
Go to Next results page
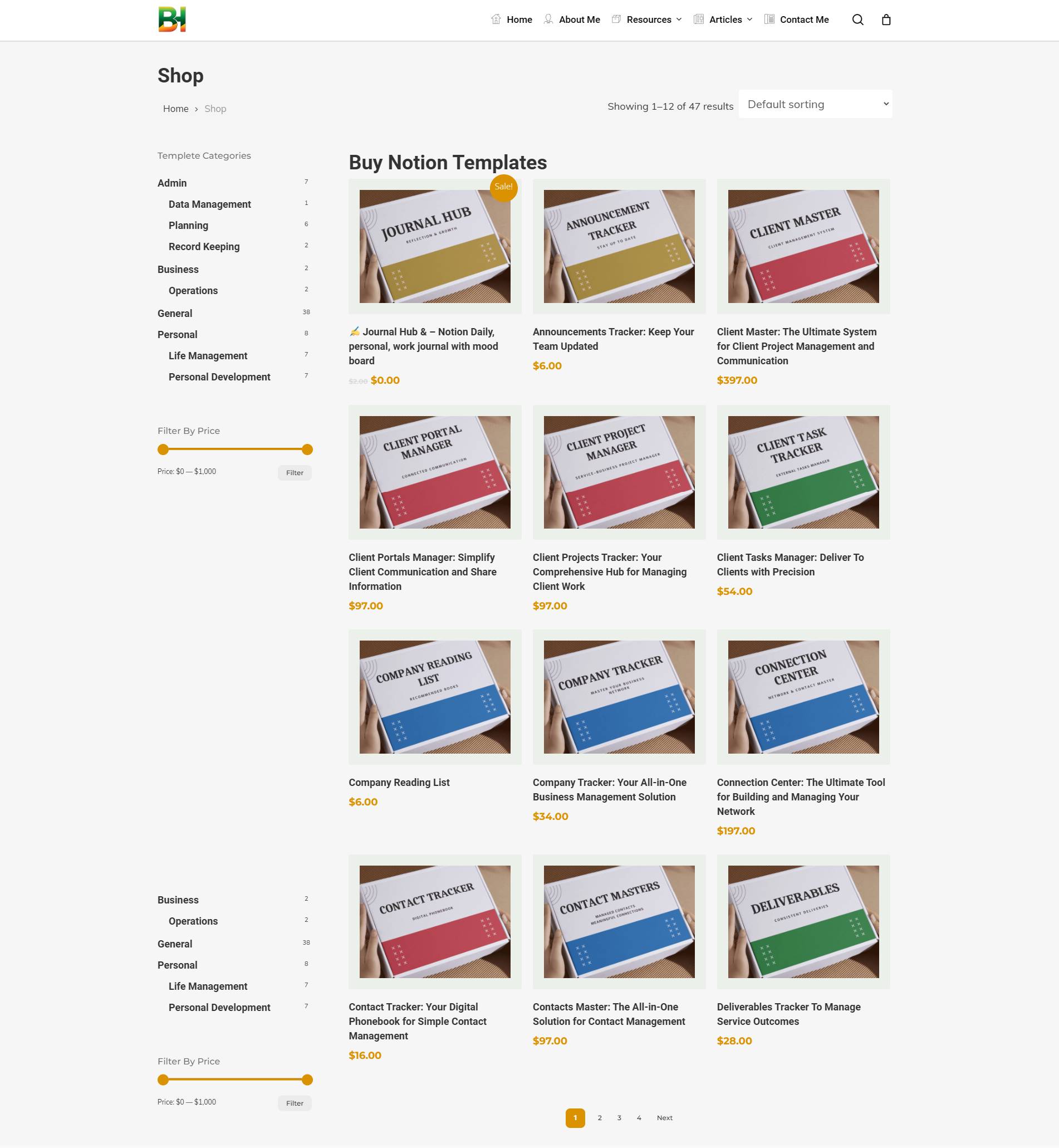click(x=664, y=1117)
